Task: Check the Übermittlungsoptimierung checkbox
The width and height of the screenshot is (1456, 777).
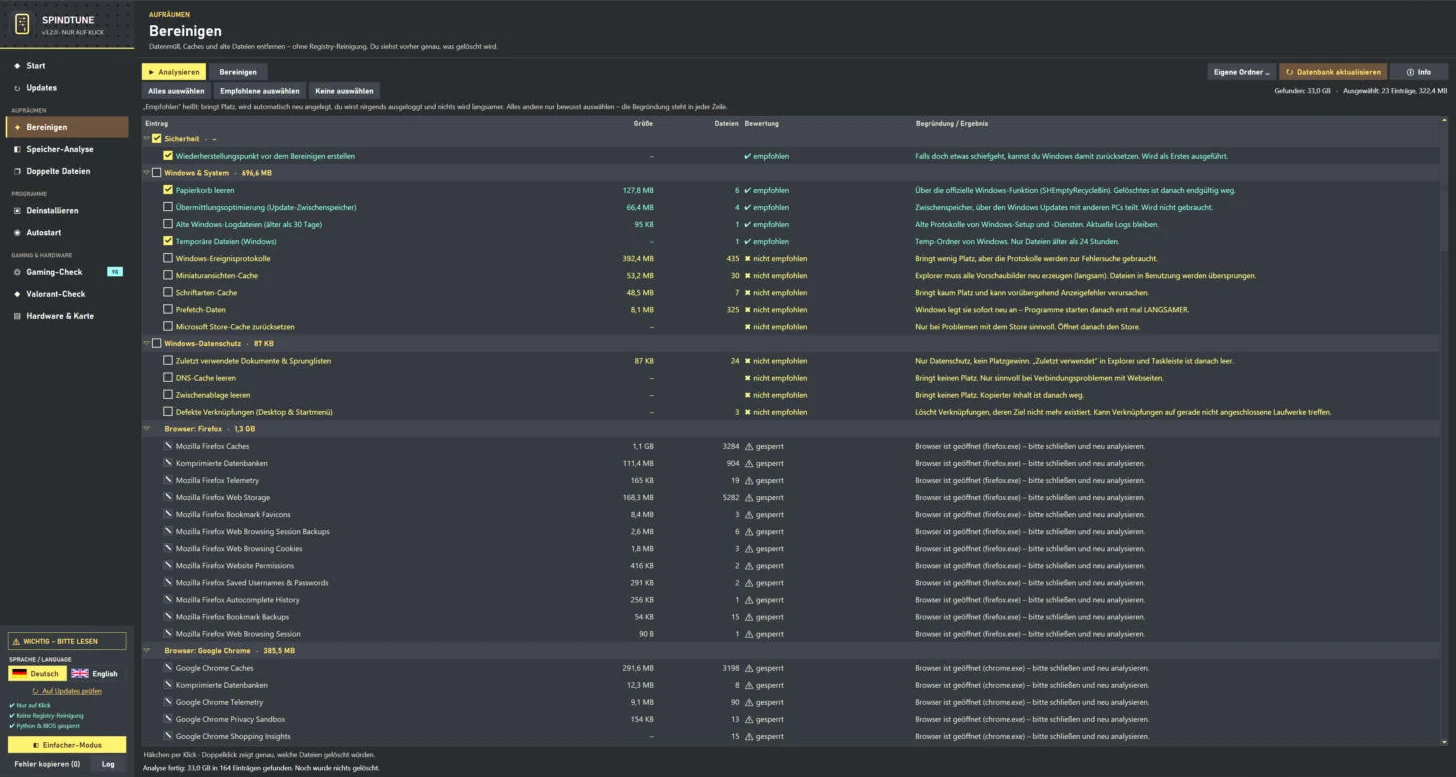Action: pyautogui.click(x=168, y=207)
